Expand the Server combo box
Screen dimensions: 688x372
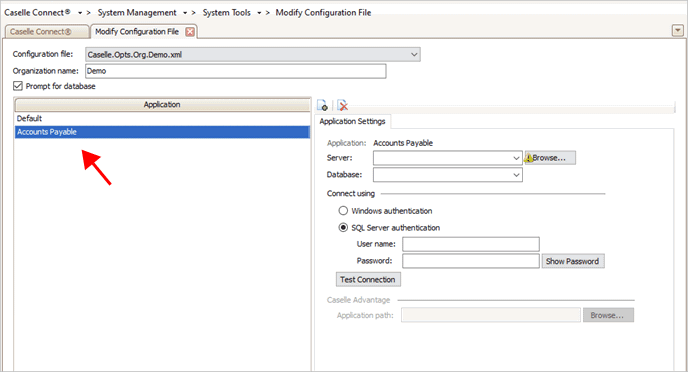coord(516,158)
